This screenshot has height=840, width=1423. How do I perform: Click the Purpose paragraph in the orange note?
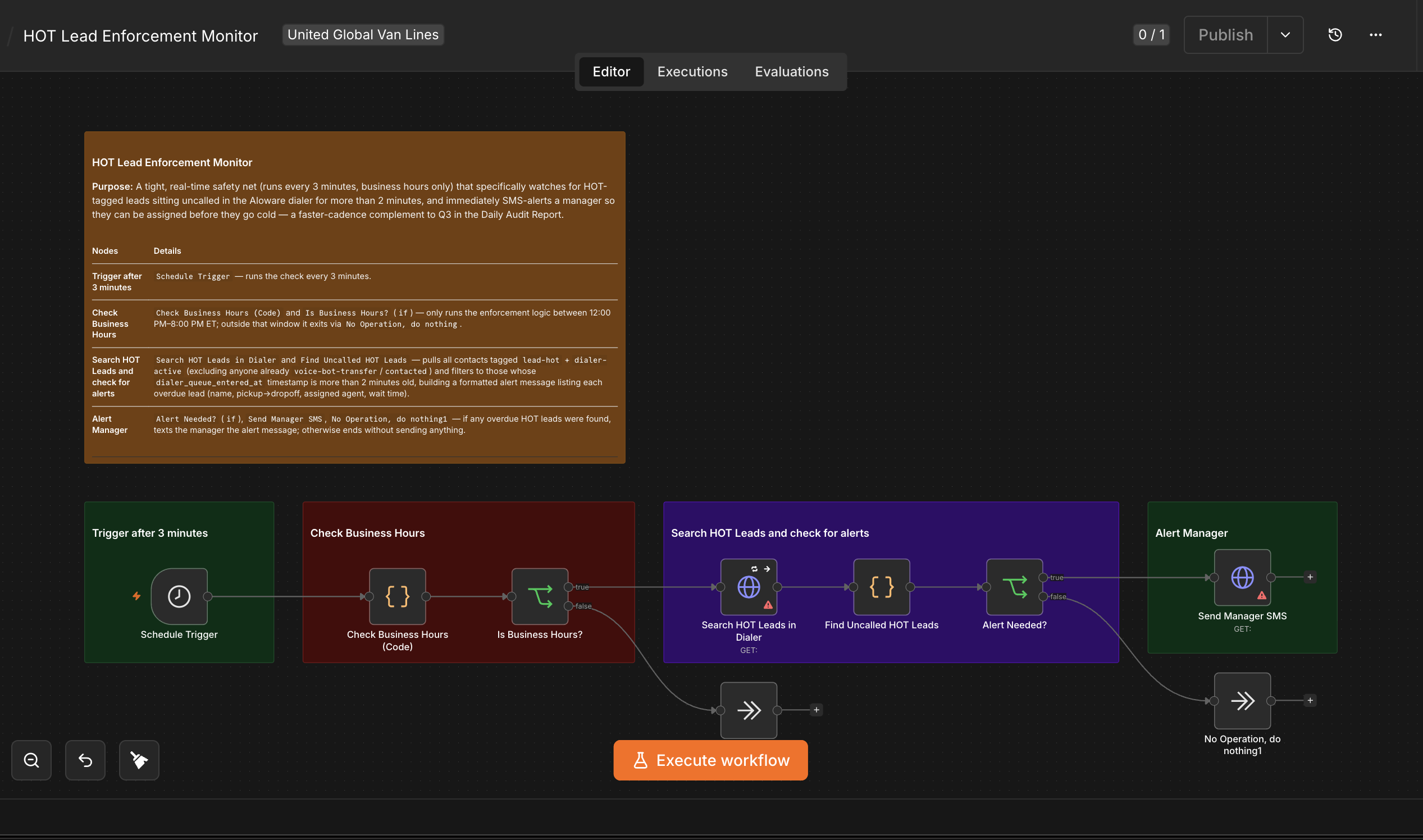coord(354,200)
